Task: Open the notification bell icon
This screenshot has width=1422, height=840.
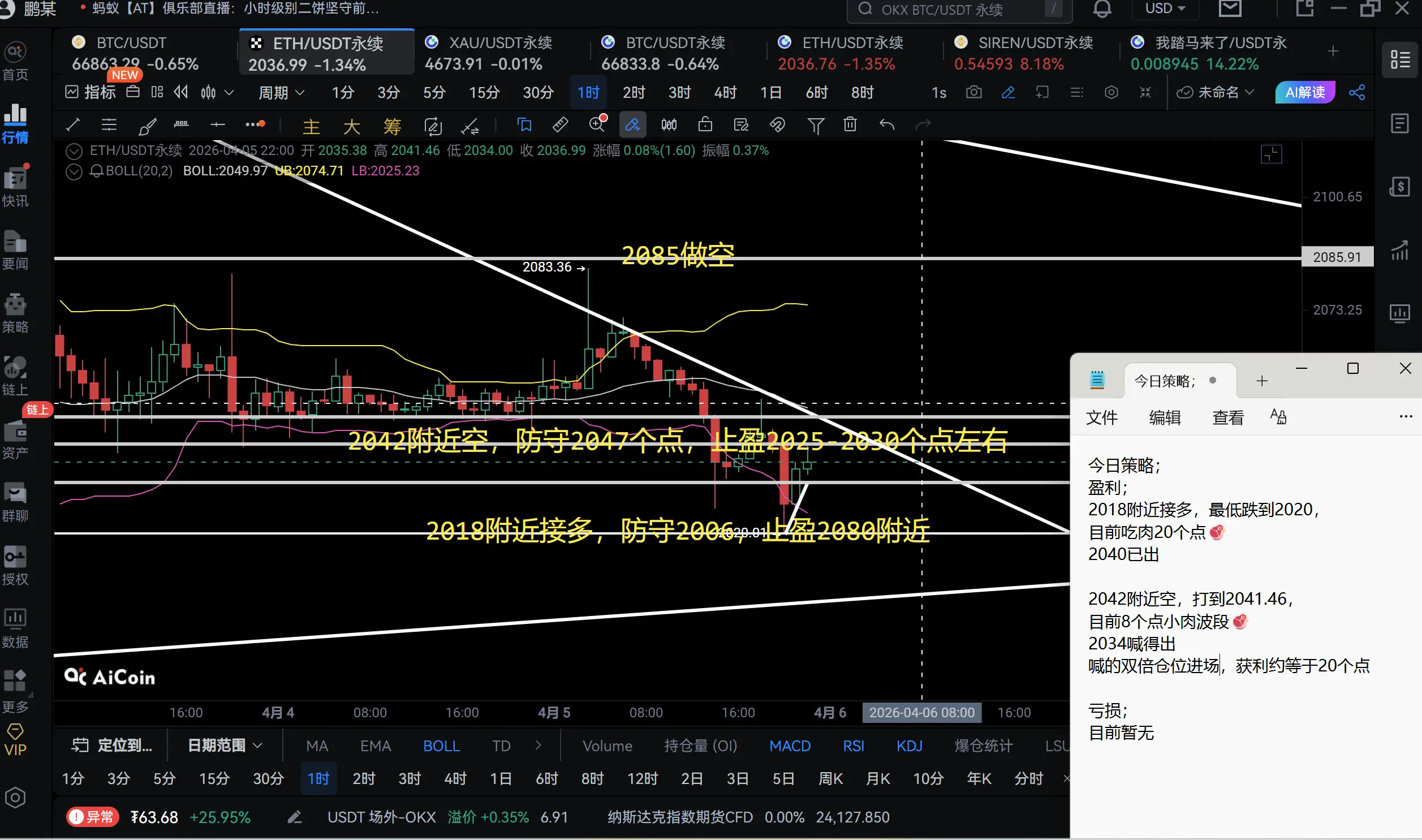Action: pos(1101,9)
